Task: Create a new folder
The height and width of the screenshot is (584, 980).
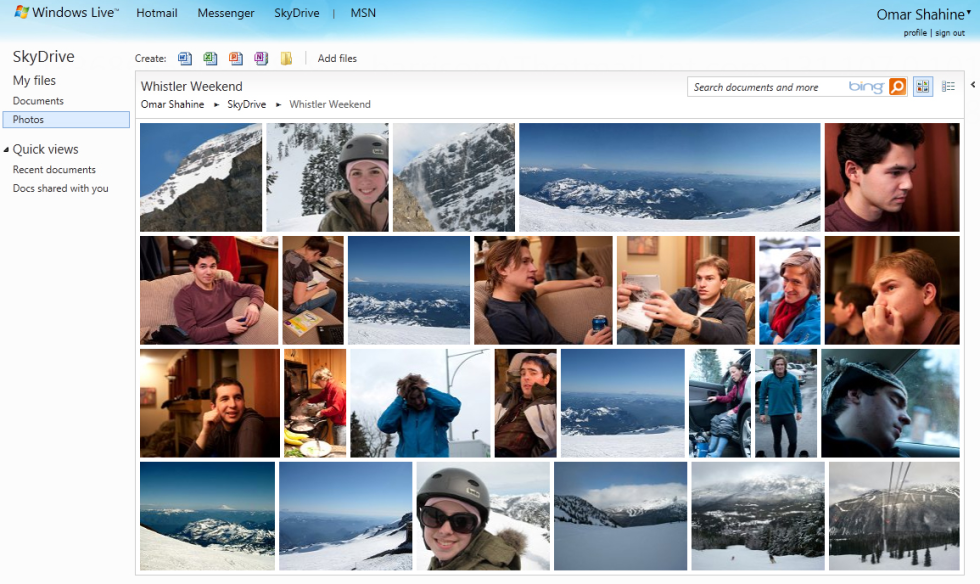Action: [287, 58]
